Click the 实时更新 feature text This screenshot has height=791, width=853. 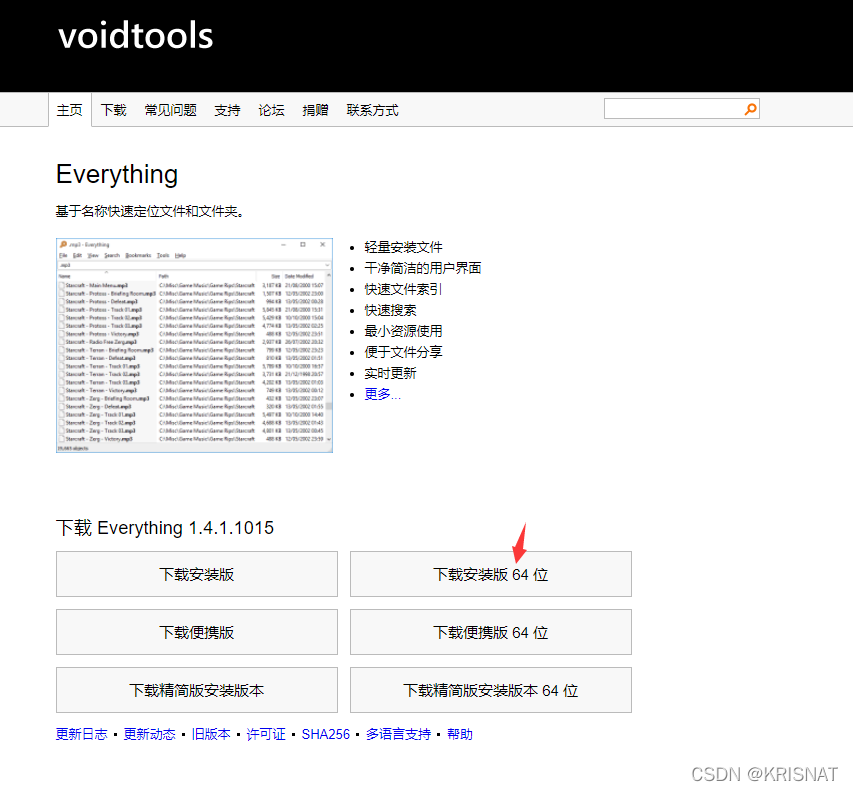pos(390,373)
